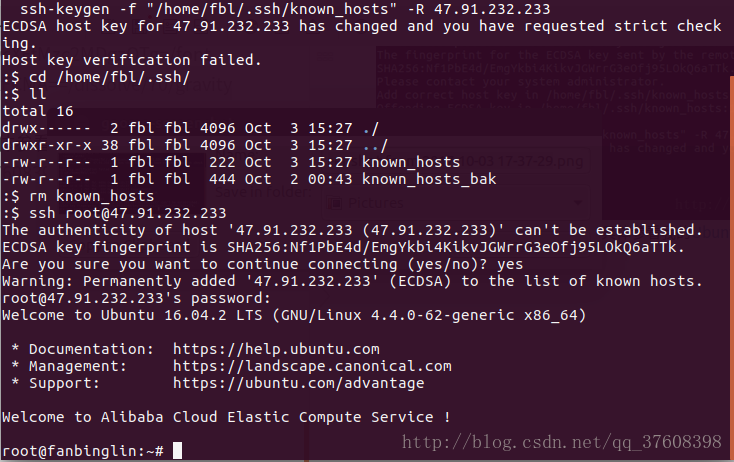Click the 'yes' answer to connection prompt
The width and height of the screenshot is (734, 462).
click(510, 263)
